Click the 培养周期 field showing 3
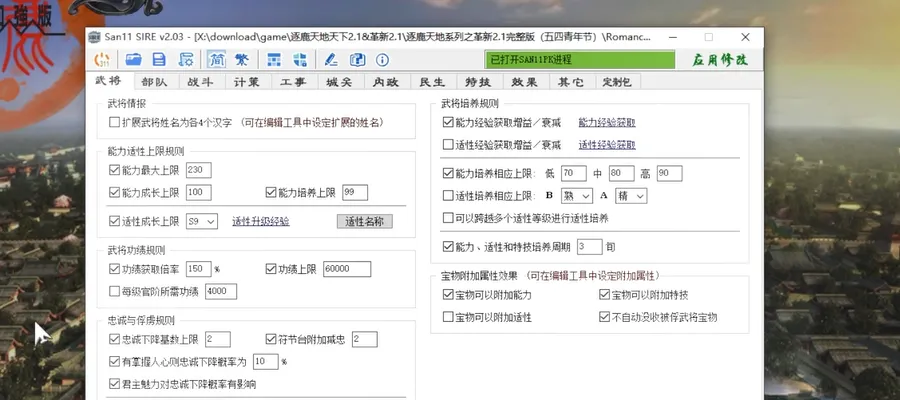The height and width of the screenshot is (400, 900). point(589,247)
